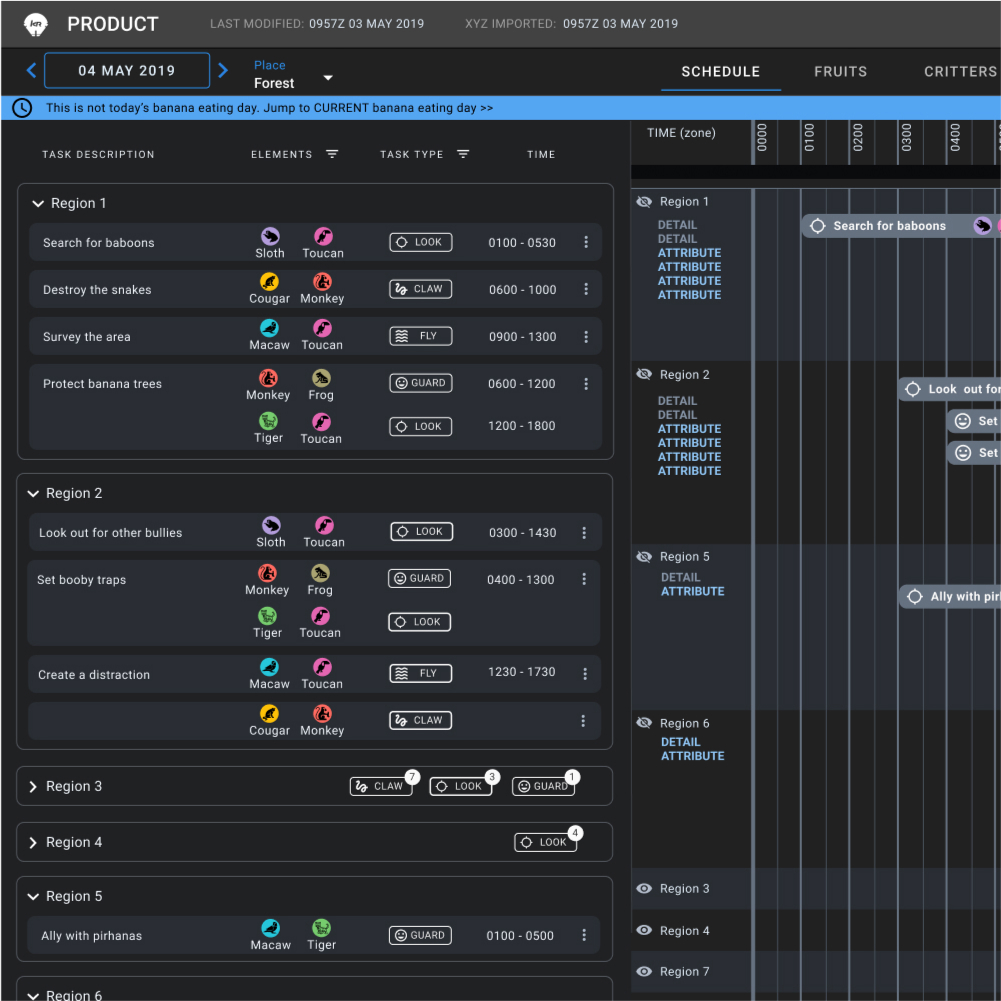Click the Toucan icon in Look out for other bullies row
Image resolution: width=1001 pixels, height=1001 pixels.
point(324,525)
